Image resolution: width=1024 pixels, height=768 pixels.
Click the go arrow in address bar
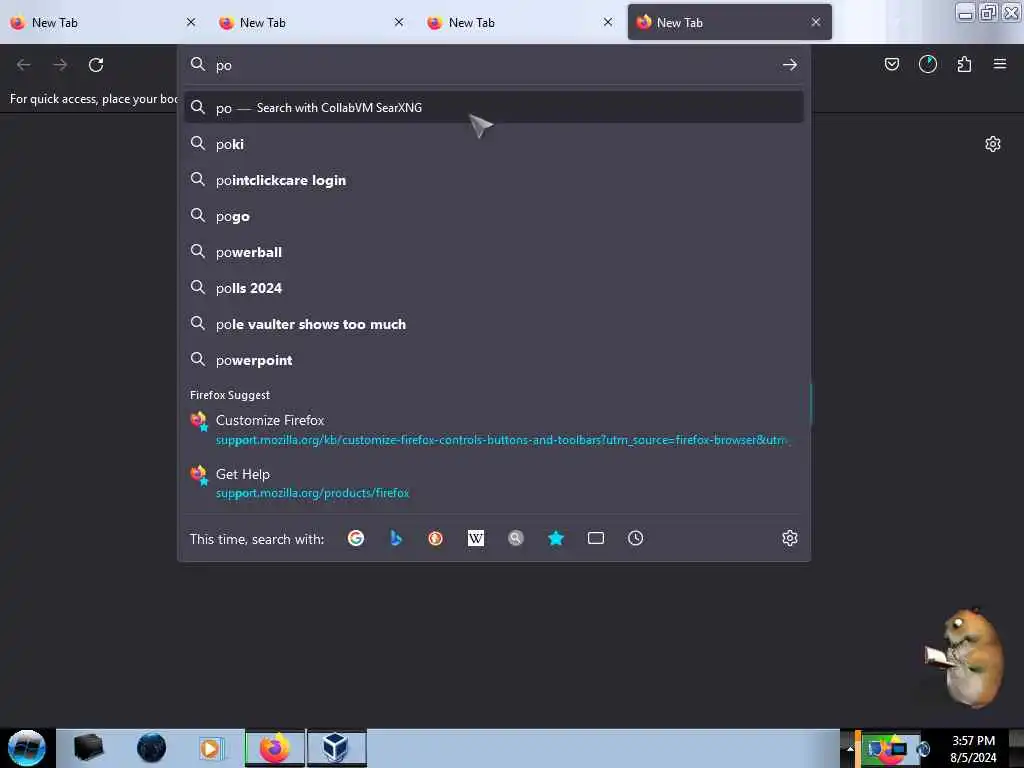click(790, 65)
